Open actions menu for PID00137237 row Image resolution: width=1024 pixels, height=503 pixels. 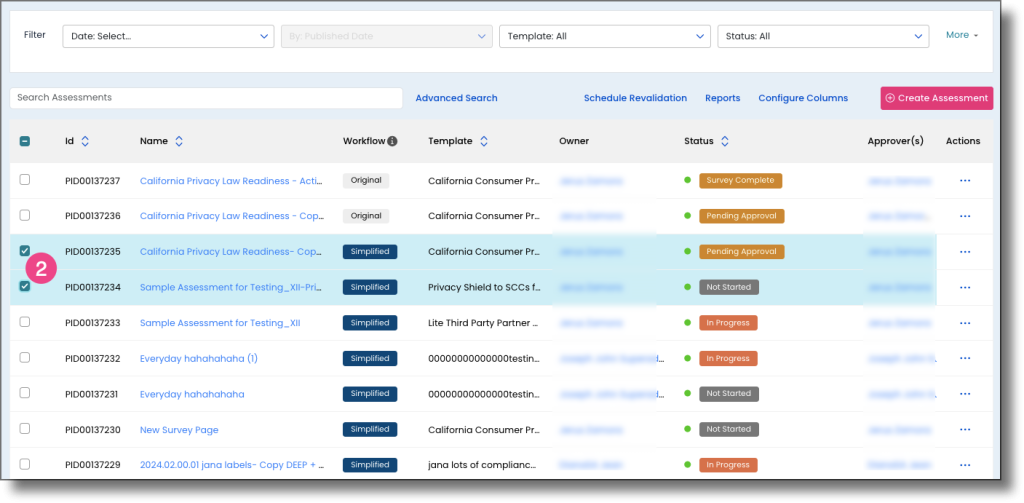point(965,181)
